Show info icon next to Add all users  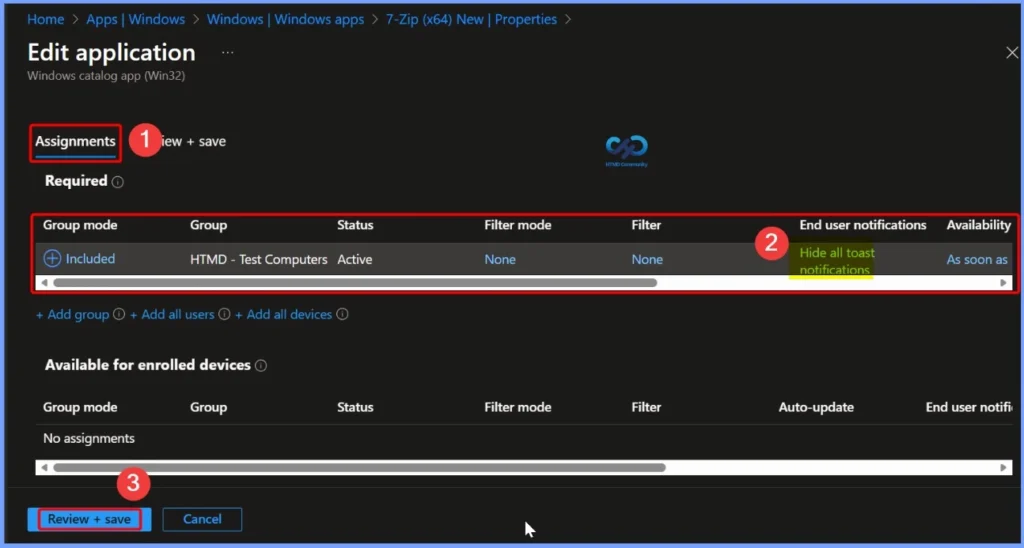coord(224,314)
